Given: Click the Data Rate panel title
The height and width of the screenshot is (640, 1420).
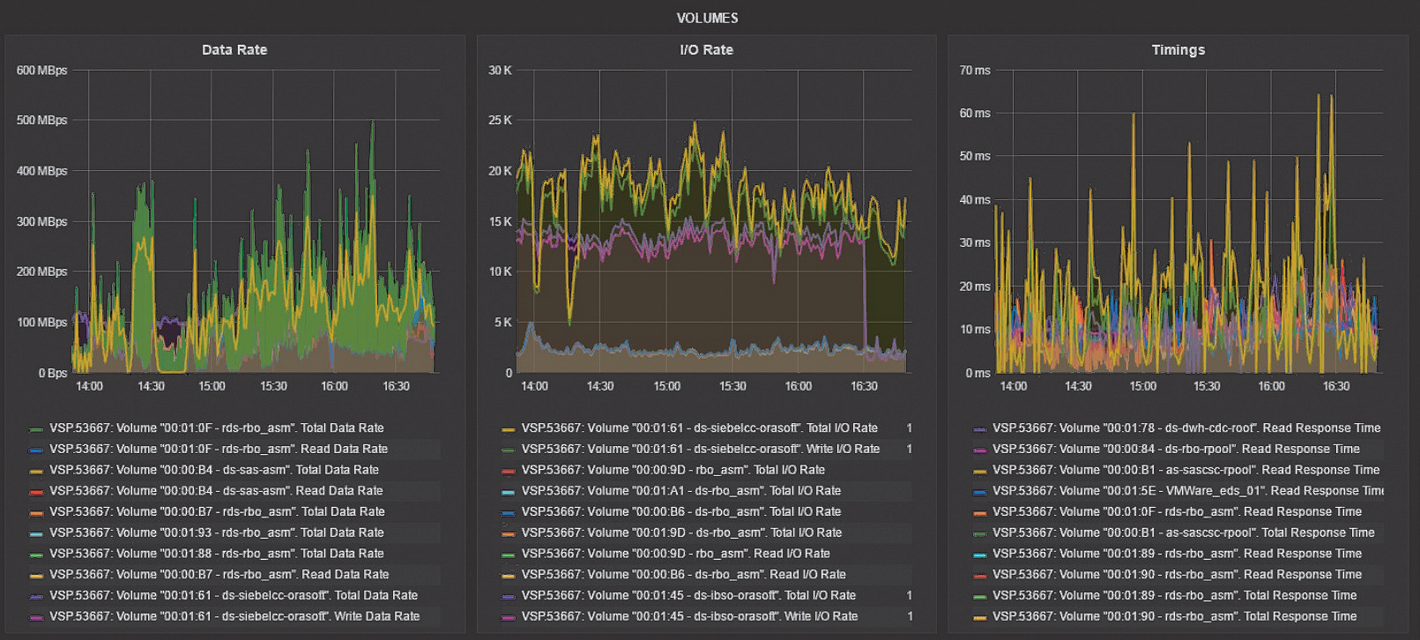Looking at the screenshot, I should [x=234, y=49].
